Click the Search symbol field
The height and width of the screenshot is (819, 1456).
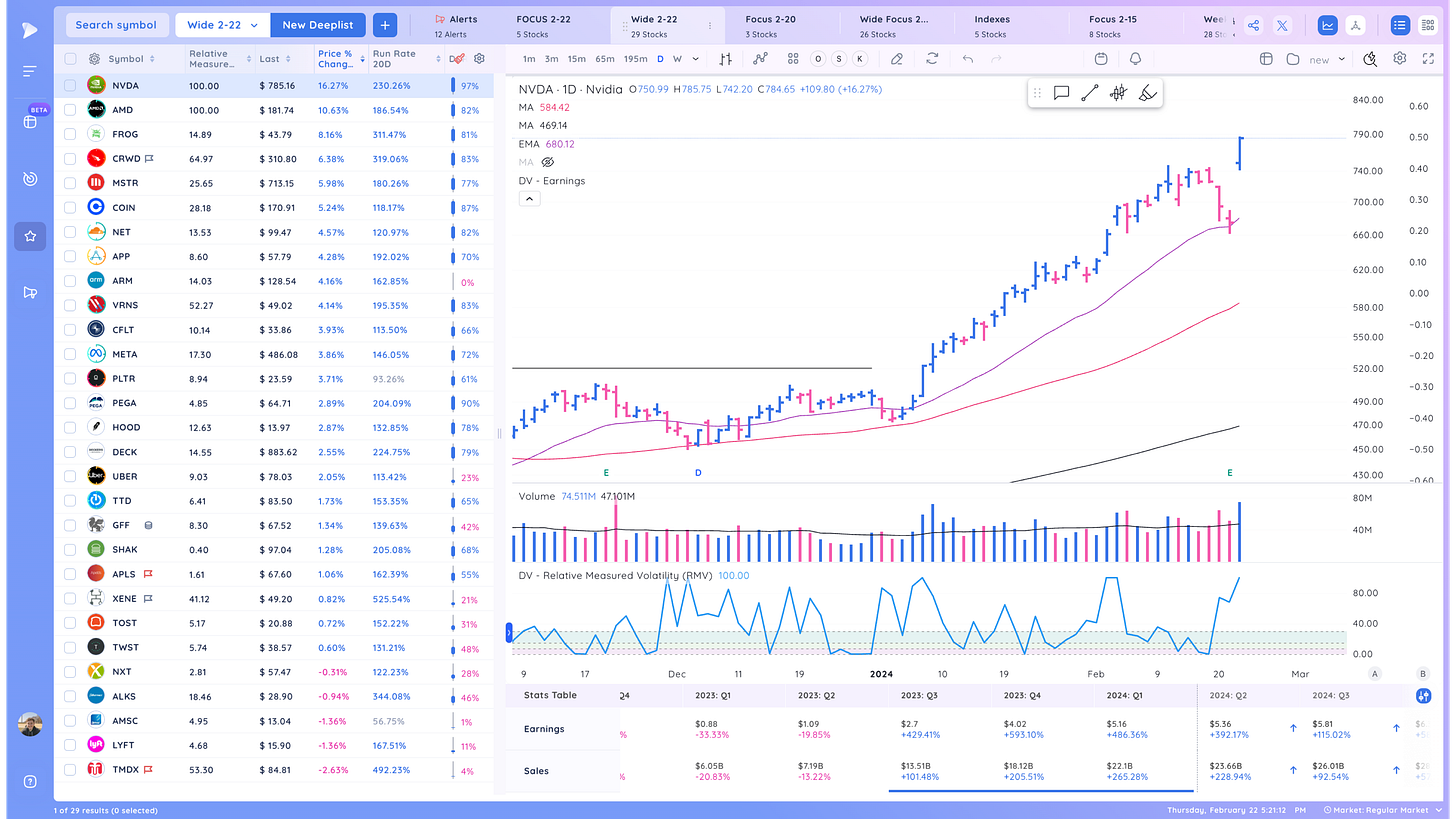tap(116, 25)
